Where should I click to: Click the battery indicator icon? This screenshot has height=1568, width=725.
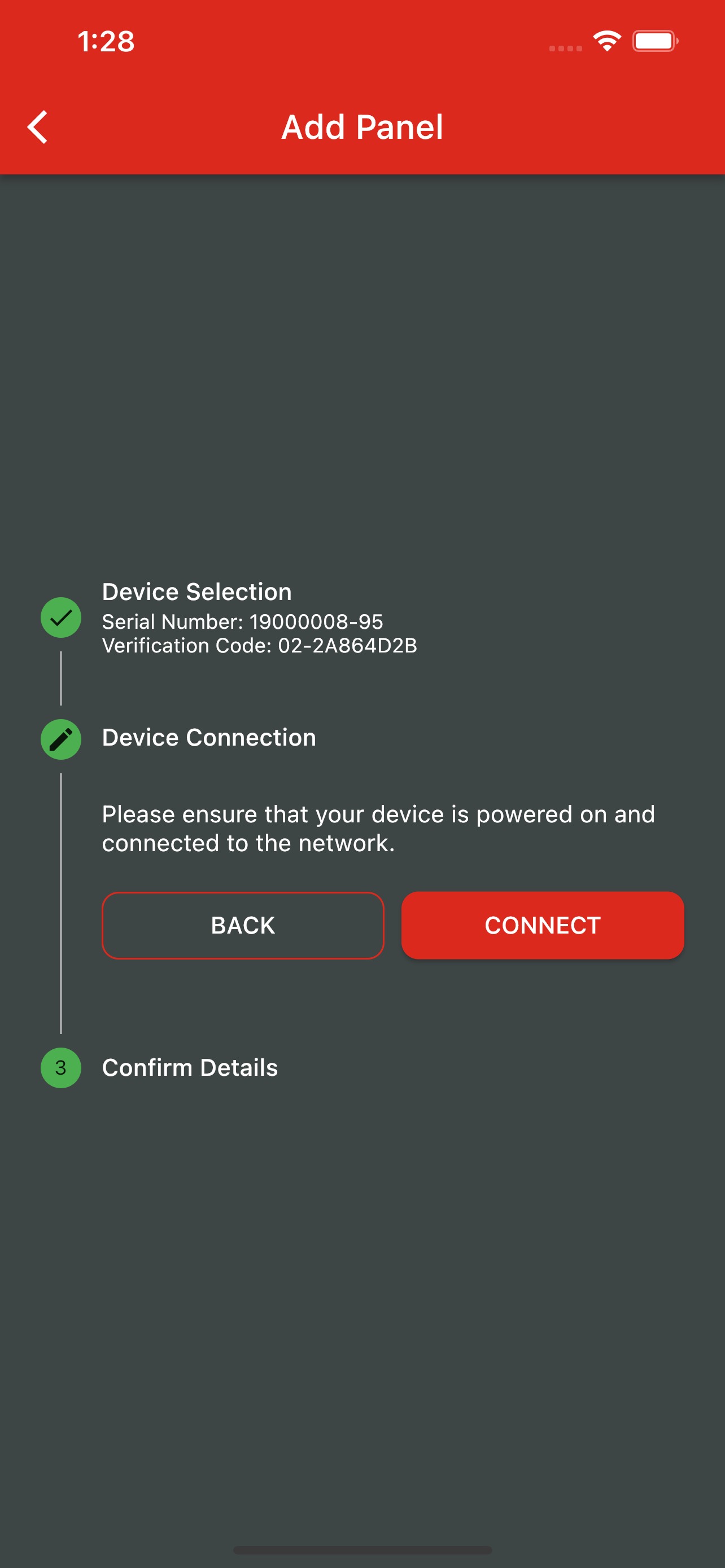pos(654,41)
